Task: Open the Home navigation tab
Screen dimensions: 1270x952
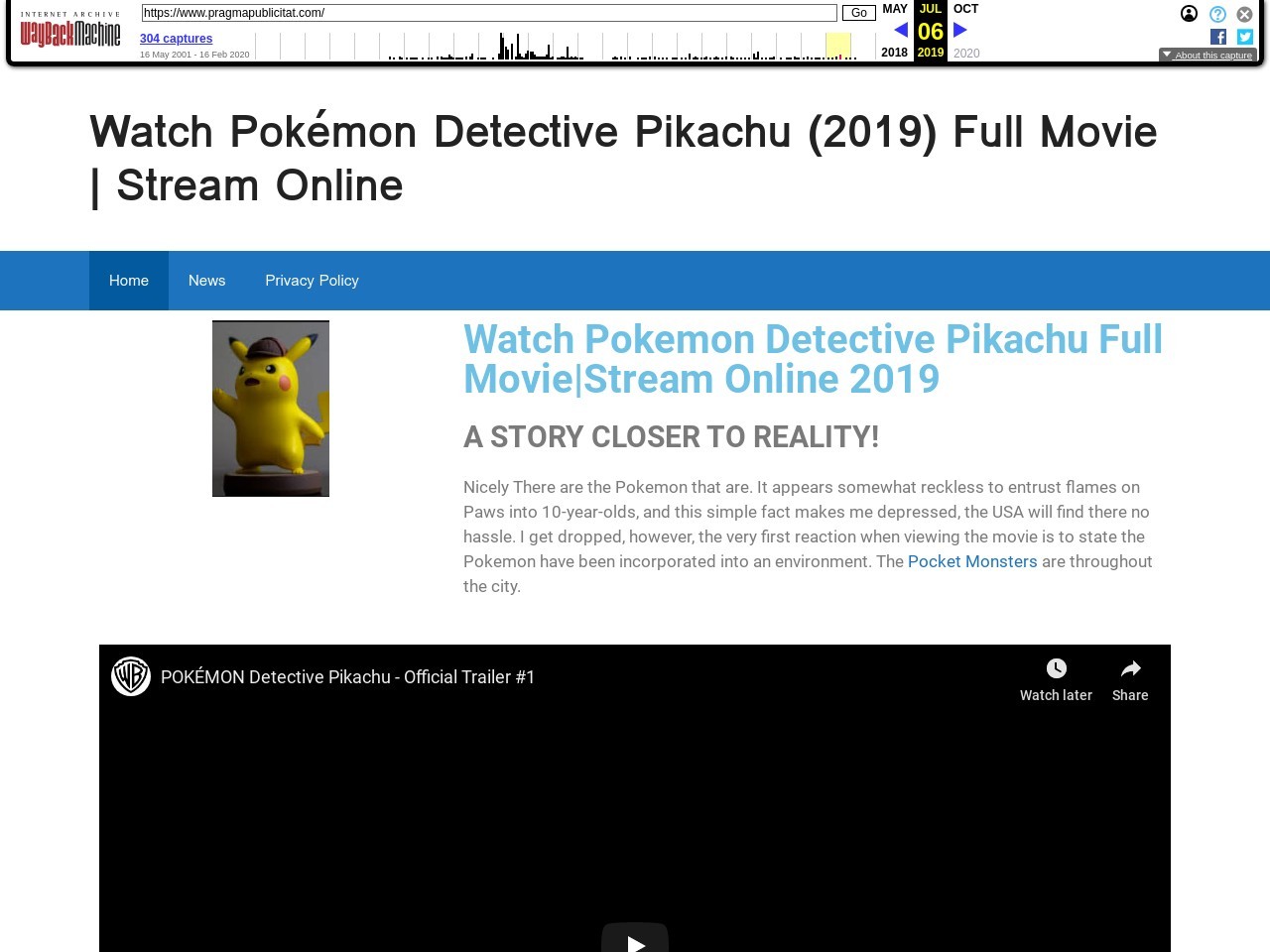Action: point(129,281)
